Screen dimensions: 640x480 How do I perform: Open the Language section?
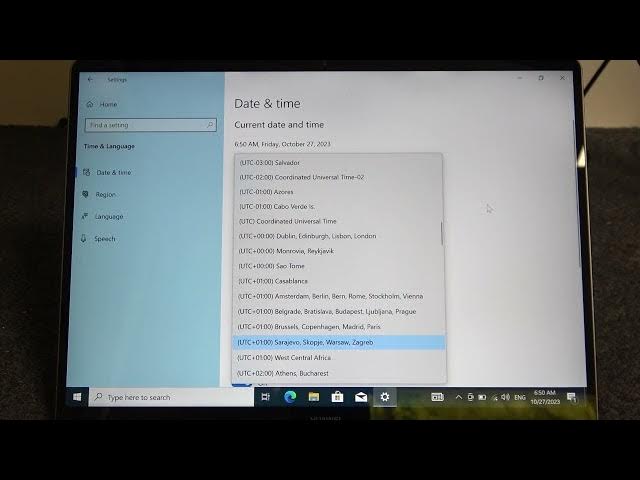tap(102, 217)
